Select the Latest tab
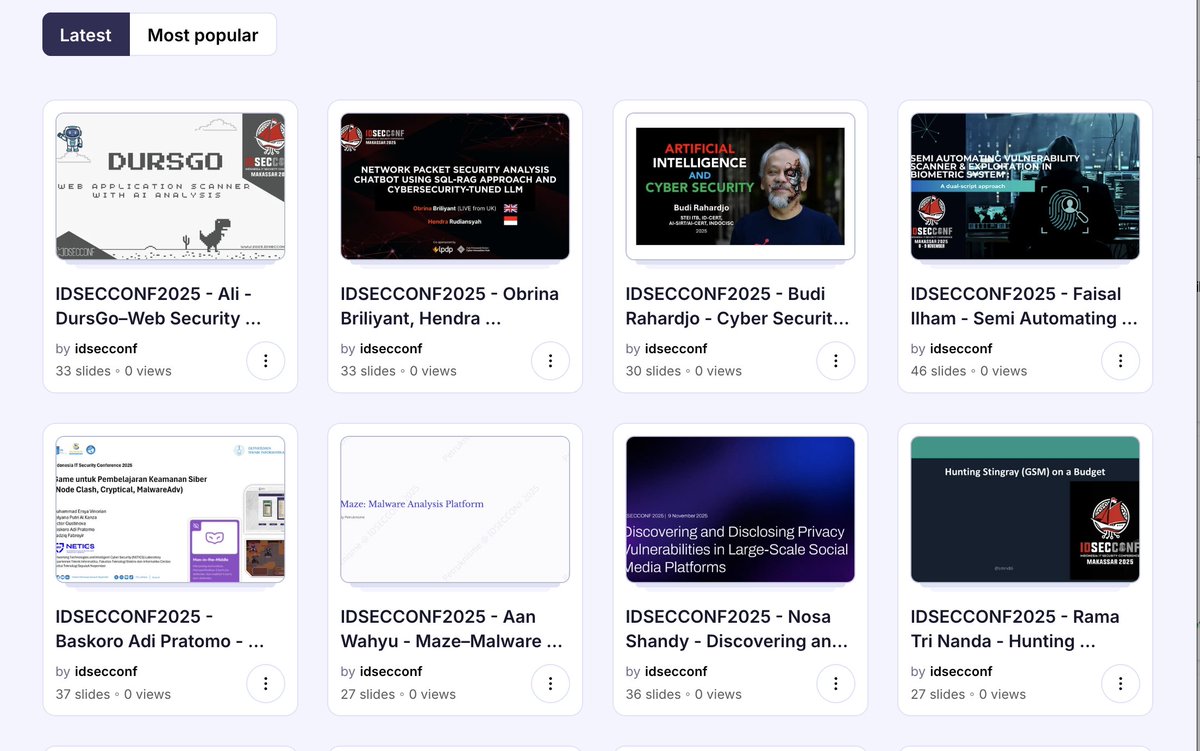This screenshot has width=1200, height=751. tap(85, 34)
